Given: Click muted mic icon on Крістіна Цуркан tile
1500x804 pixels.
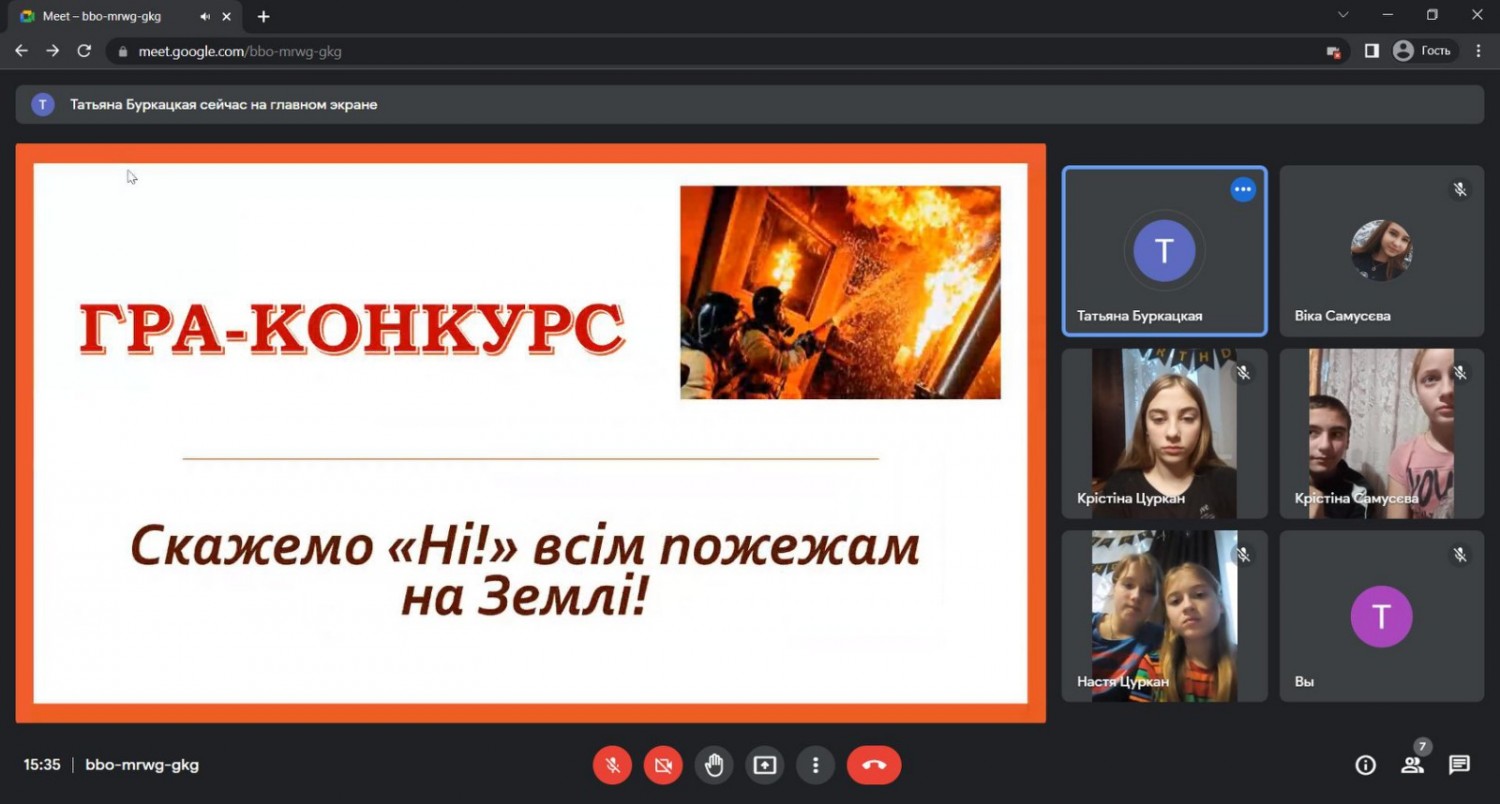Looking at the screenshot, I should pyautogui.click(x=1243, y=372).
